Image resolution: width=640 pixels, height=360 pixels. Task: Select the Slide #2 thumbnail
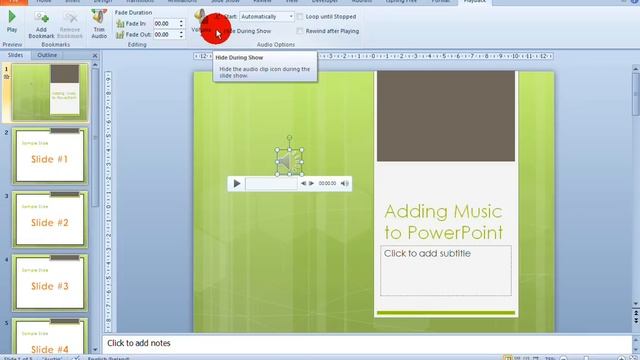pyautogui.click(x=50, y=219)
